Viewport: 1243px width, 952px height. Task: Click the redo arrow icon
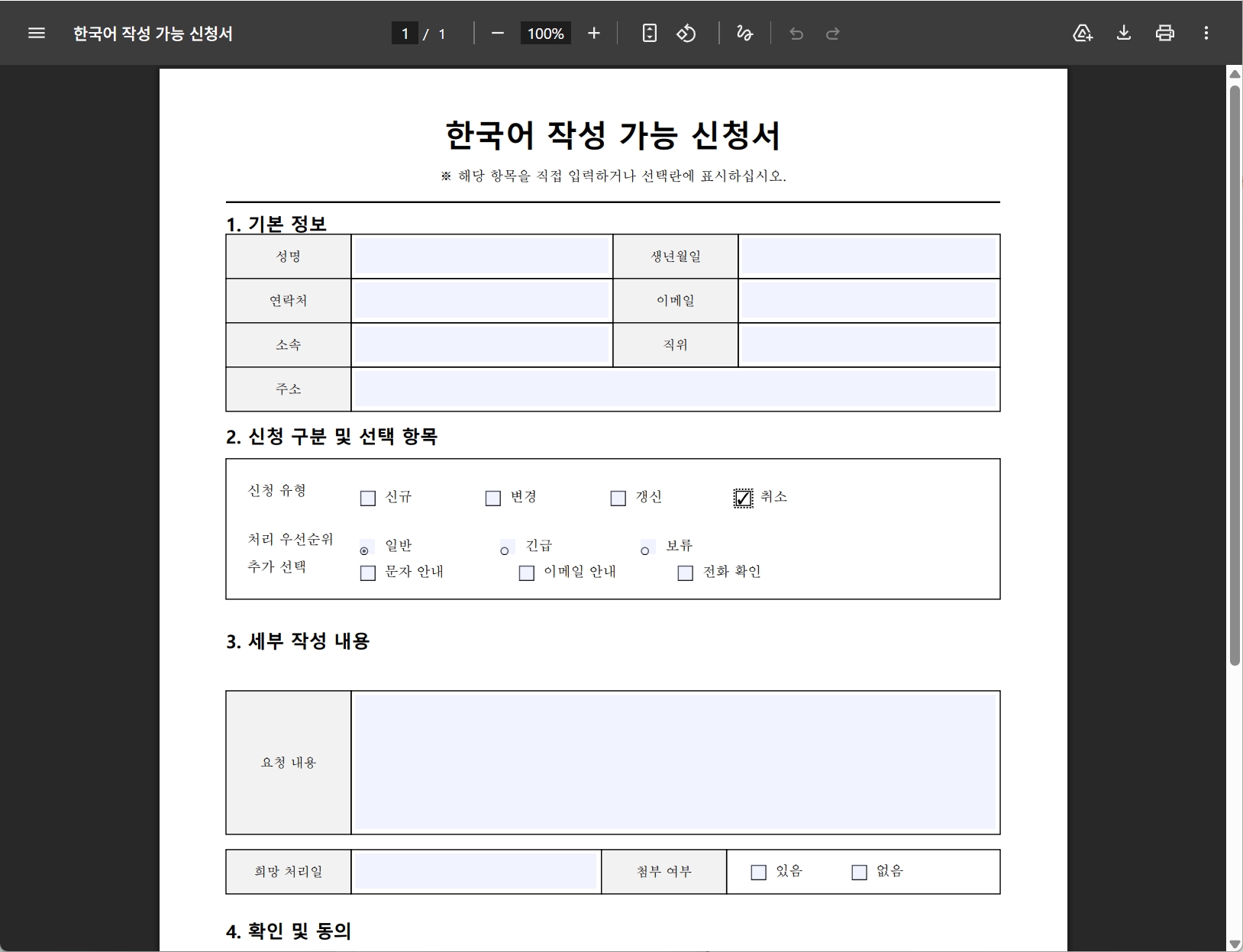click(833, 33)
